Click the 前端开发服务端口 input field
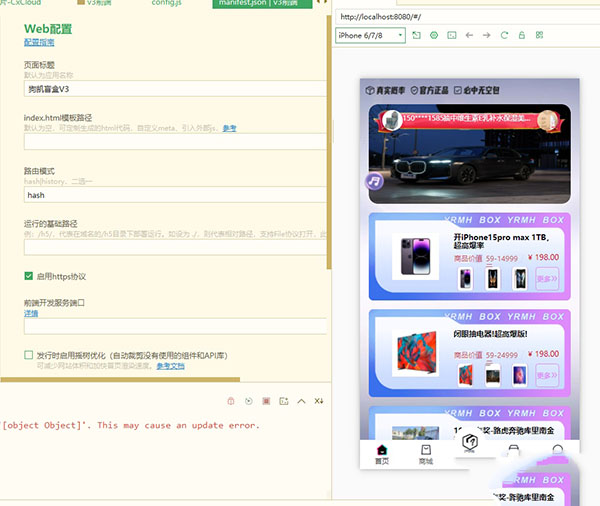Viewport: 600px width, 506px height. click(175, 326)
